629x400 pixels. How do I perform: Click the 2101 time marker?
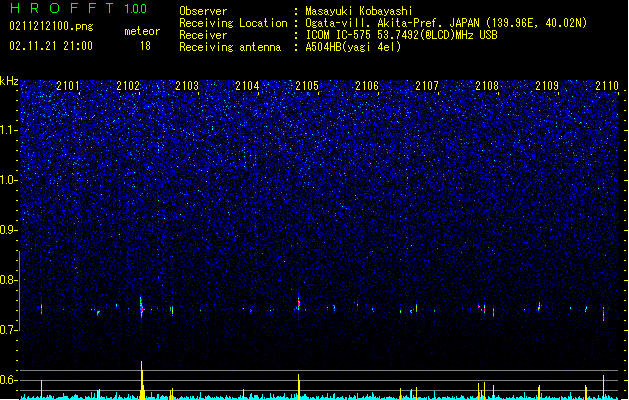click(x=68, y=86)
